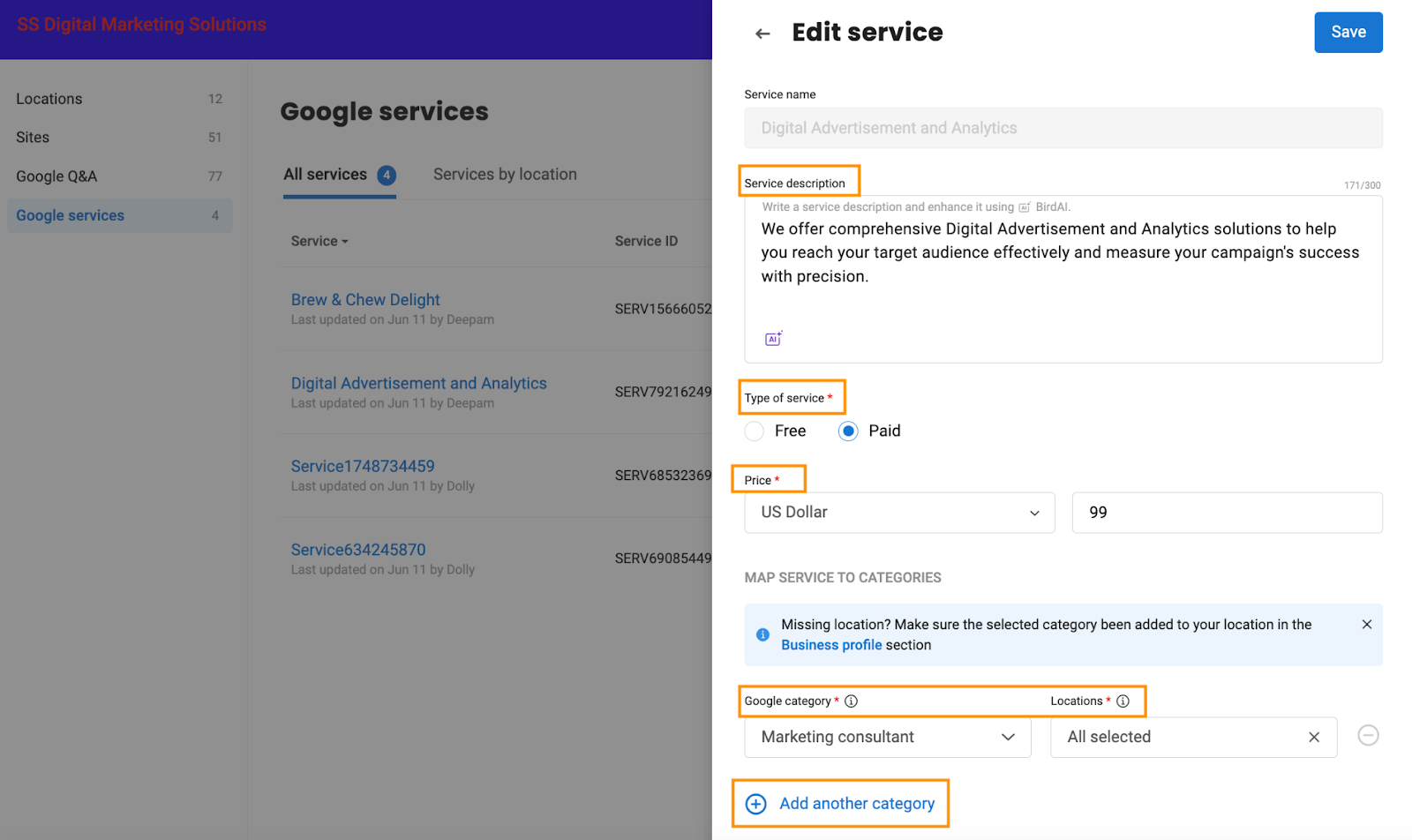Open Google Q&A in the sidebar
The height and width of the screenshot is (840, 1412).
(120, 176)
